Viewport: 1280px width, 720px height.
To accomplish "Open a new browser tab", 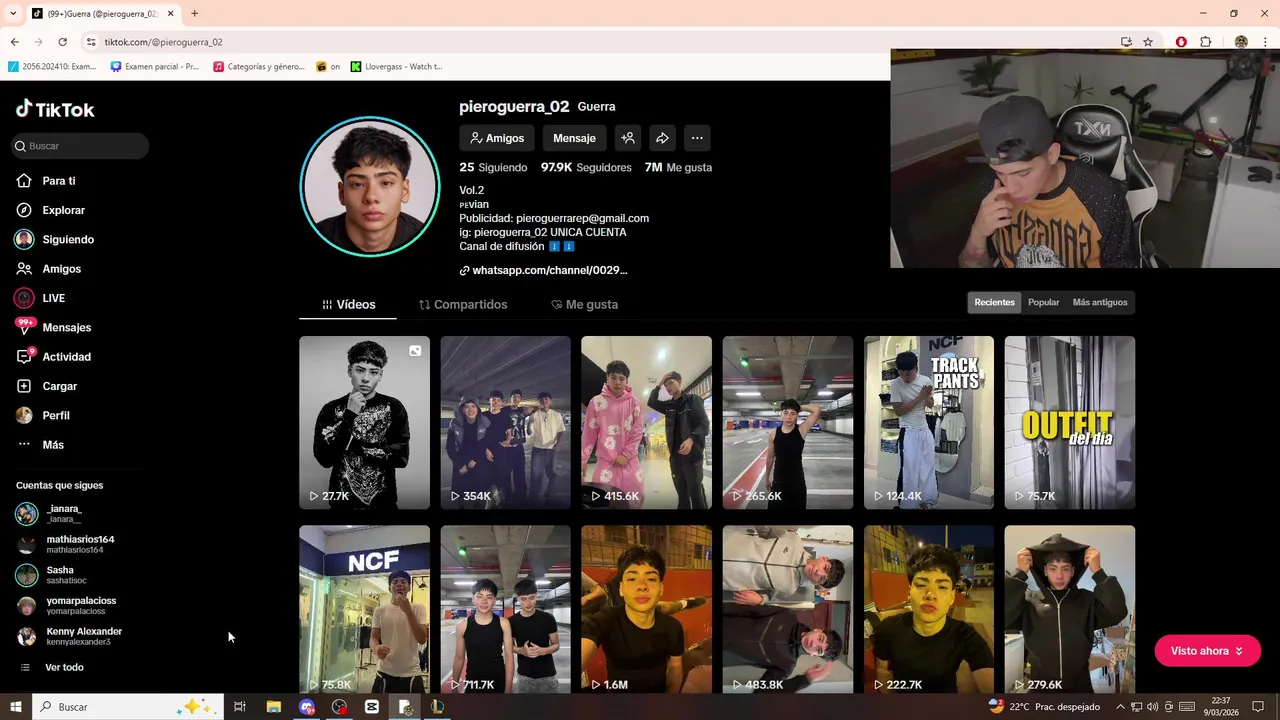I will 194,13.
